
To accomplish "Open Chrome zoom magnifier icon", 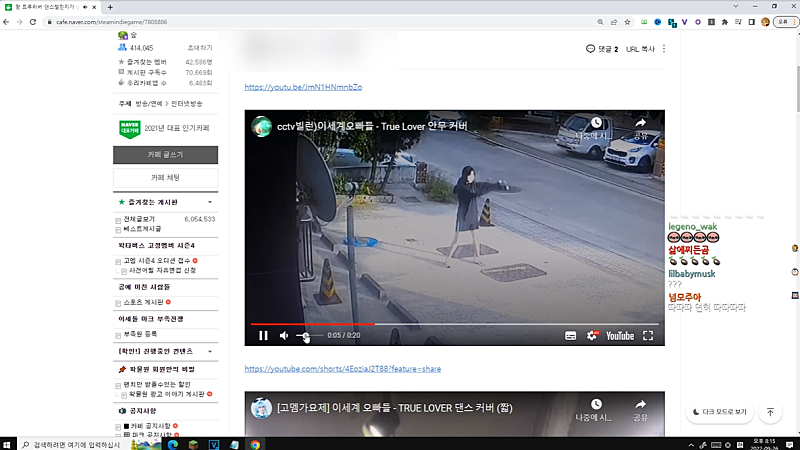I will [601, 22].
